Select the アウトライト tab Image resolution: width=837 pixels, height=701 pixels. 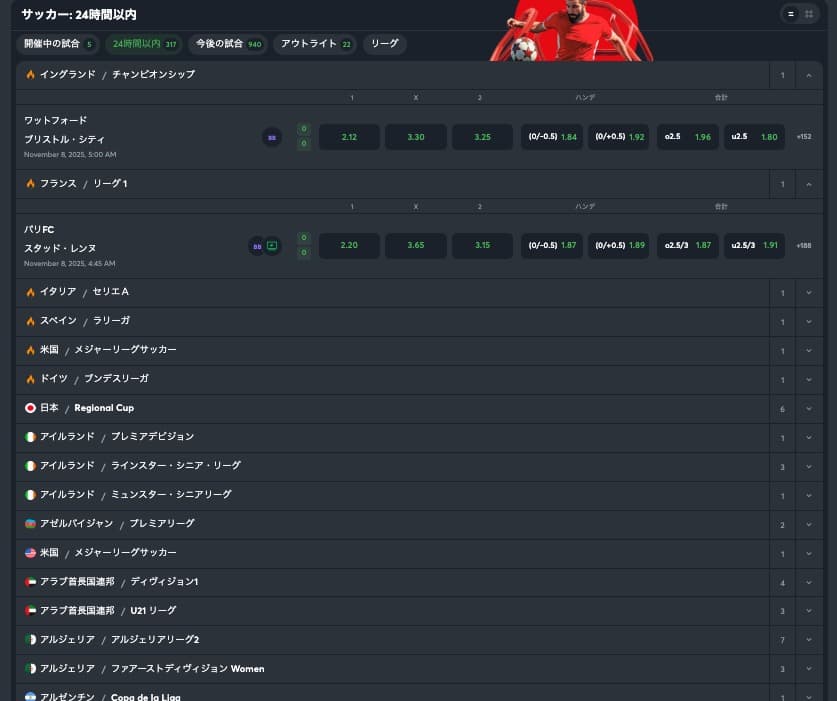pyautogui.click(x=316, y=44)
